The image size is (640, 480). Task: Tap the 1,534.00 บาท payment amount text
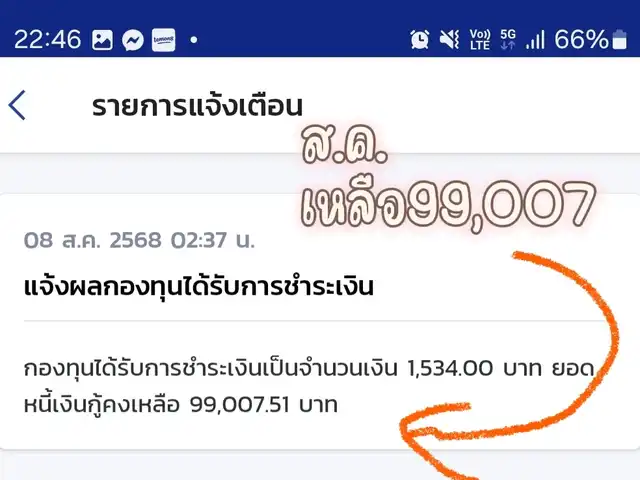(474, 369)
